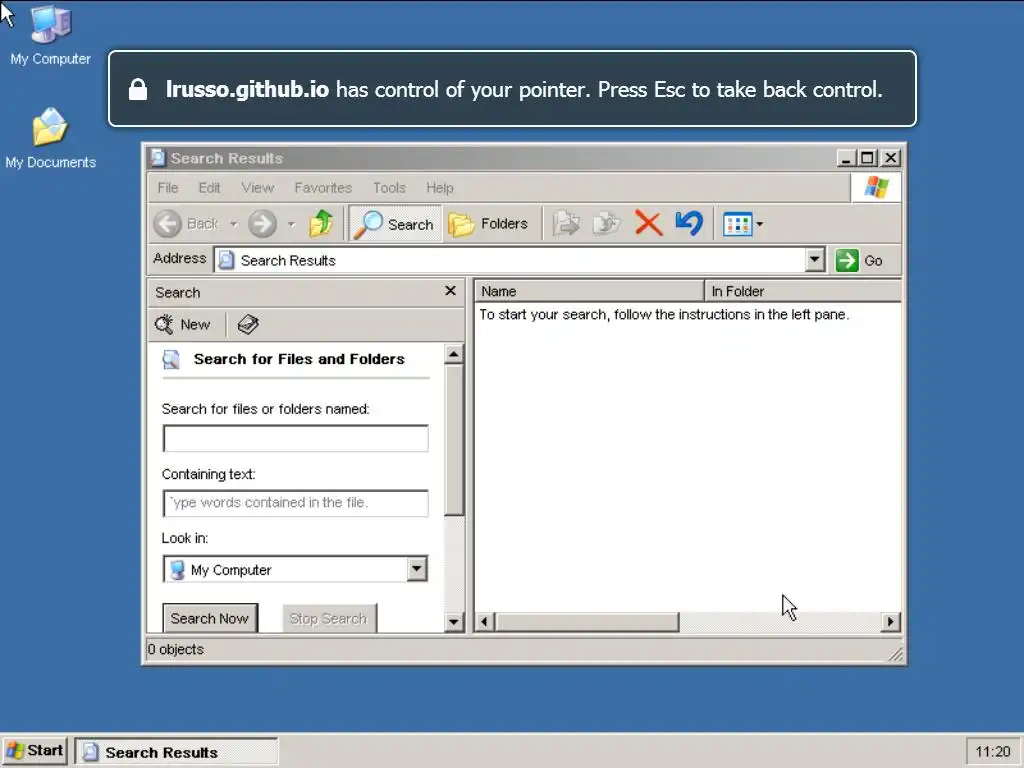Open the Start menu

pyautogui.click(x=35, y=751)
